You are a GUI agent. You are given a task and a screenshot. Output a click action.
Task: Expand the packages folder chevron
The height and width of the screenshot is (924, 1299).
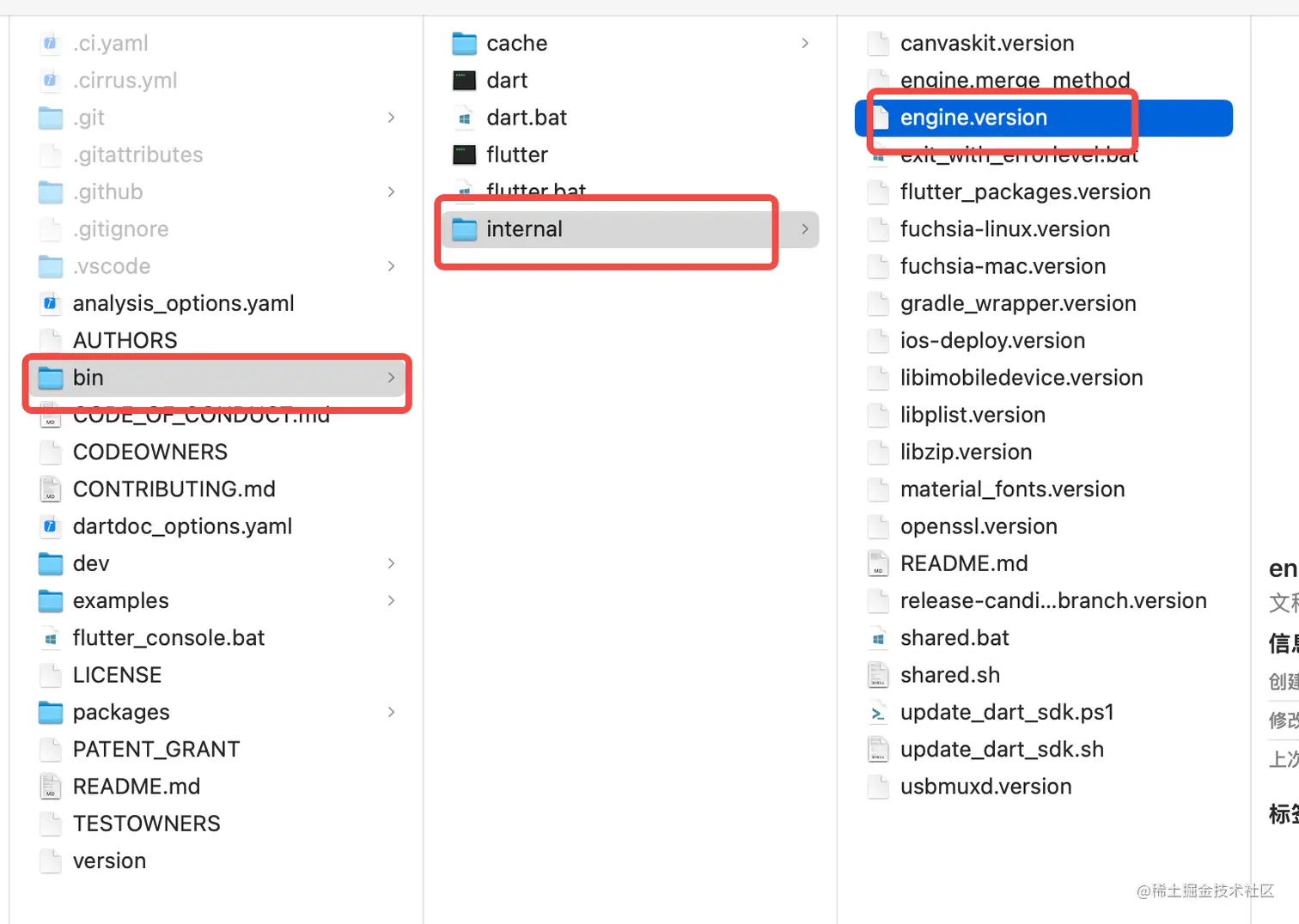point(391,712)
